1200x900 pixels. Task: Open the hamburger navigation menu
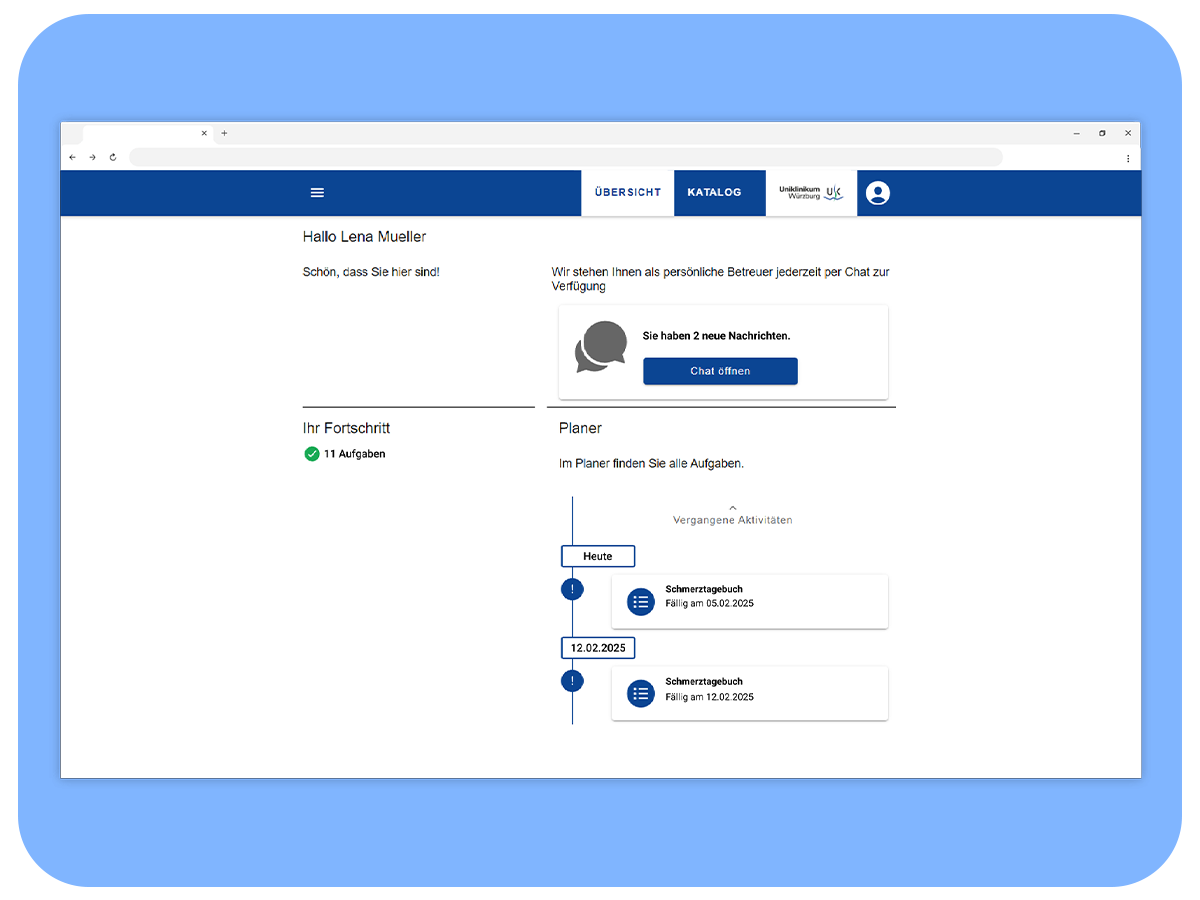[317, 193]
